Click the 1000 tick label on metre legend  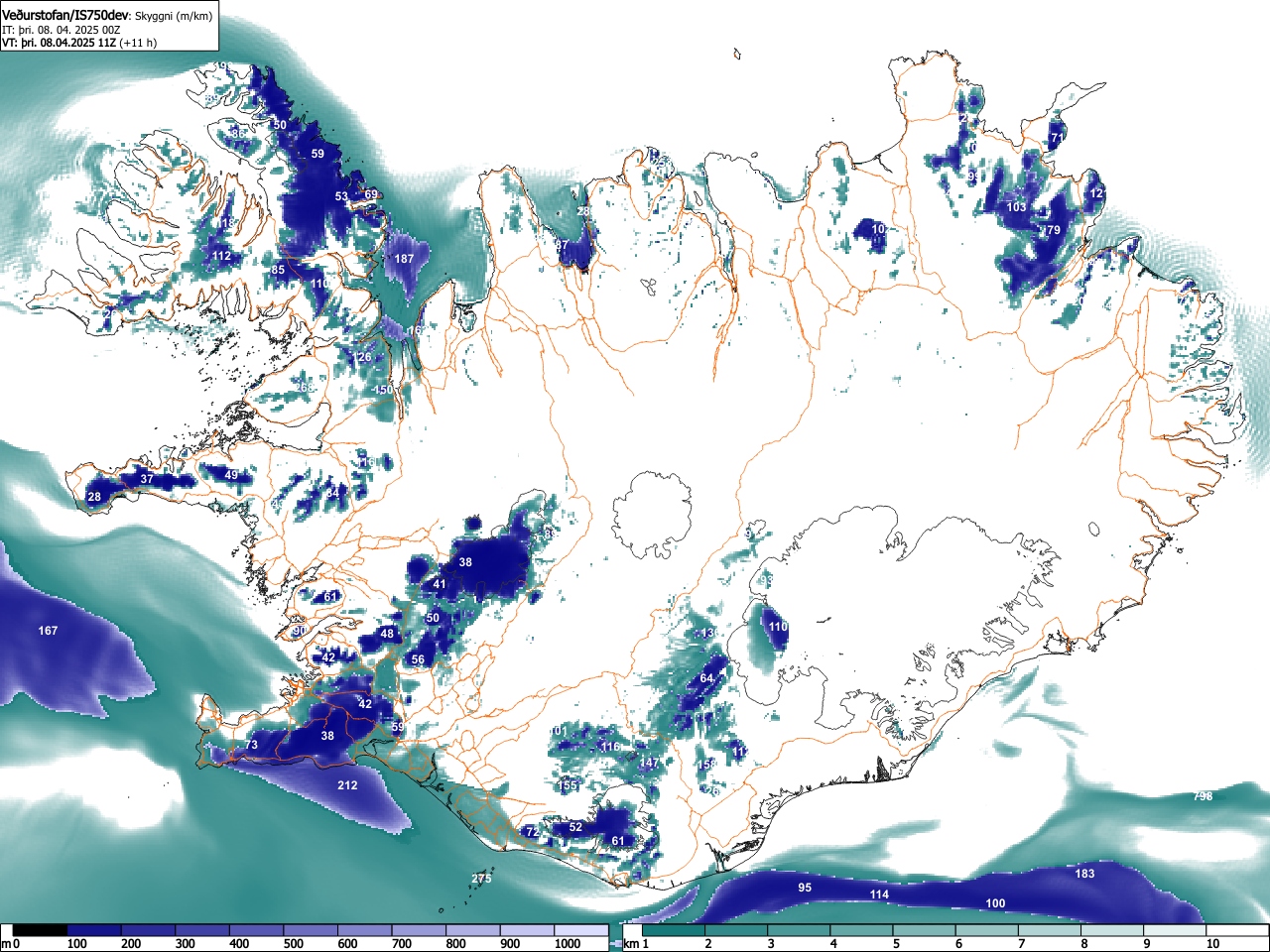tap(568, 944)
